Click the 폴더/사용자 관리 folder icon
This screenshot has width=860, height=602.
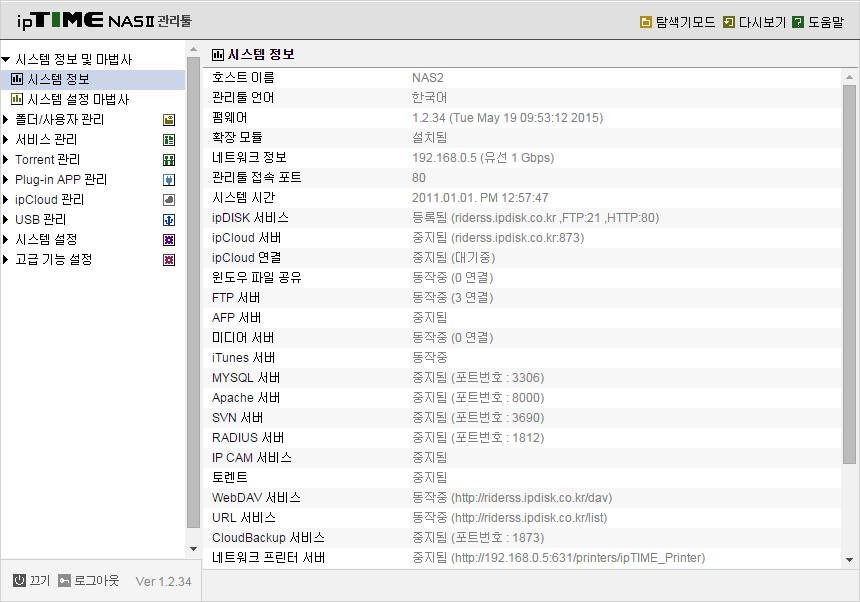(x=169, y=120)
